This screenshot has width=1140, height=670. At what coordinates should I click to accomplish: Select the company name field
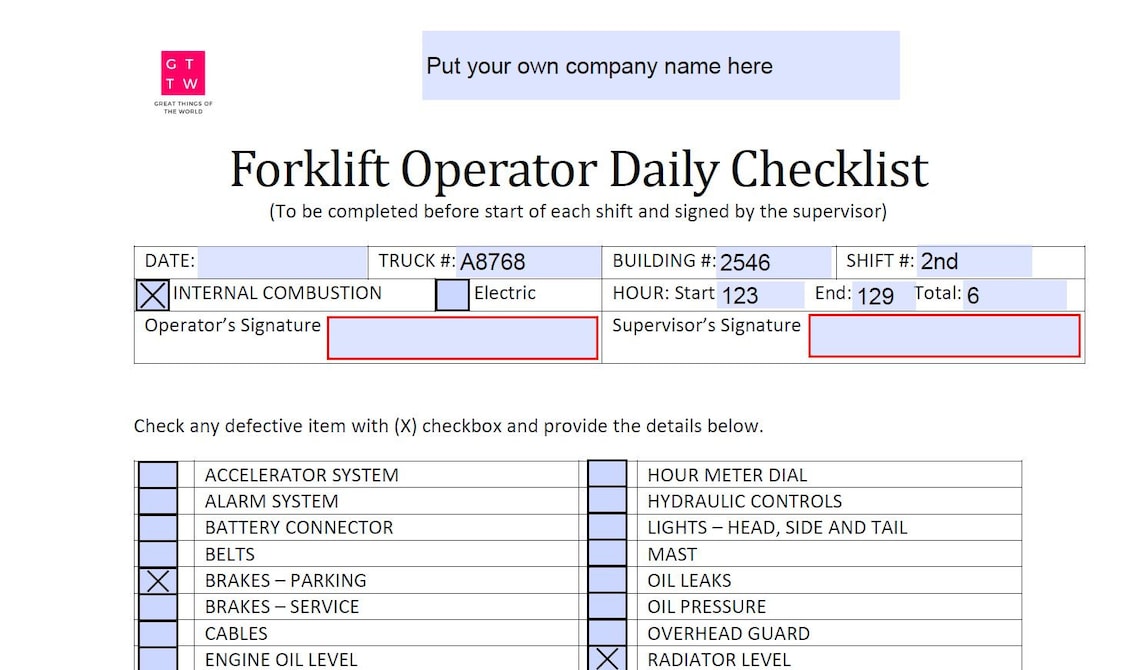click(661, 65)
